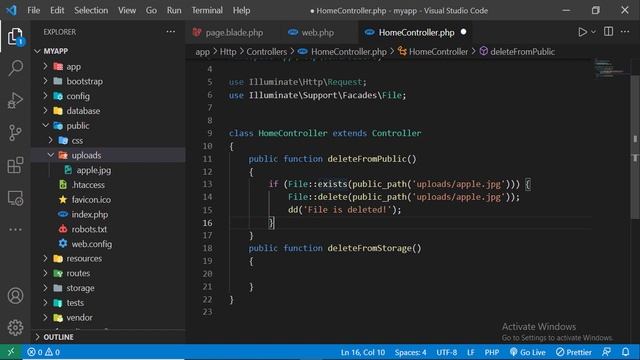The width and height of the screenshot is (640, 360).
Task: Split the editor to the right
Action: pyautogui.click(x=608, y=31)
